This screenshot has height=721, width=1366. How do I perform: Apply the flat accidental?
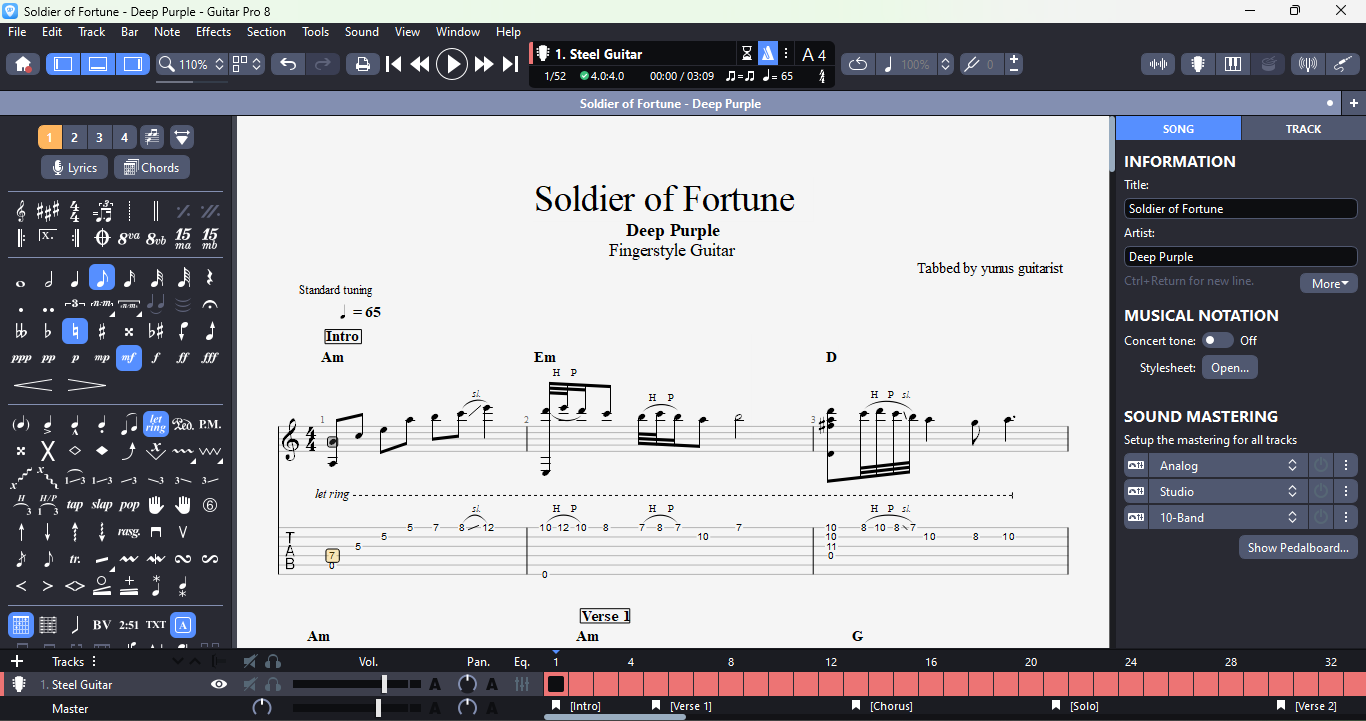(x=48, y=331)
